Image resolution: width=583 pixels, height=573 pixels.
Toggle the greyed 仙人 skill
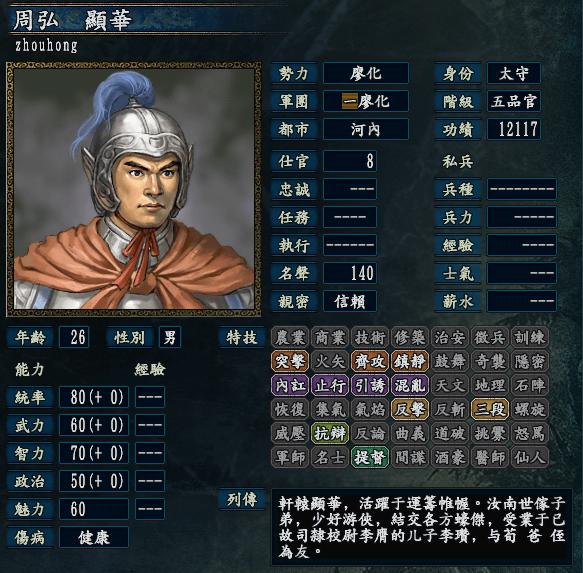pos(529,457)
